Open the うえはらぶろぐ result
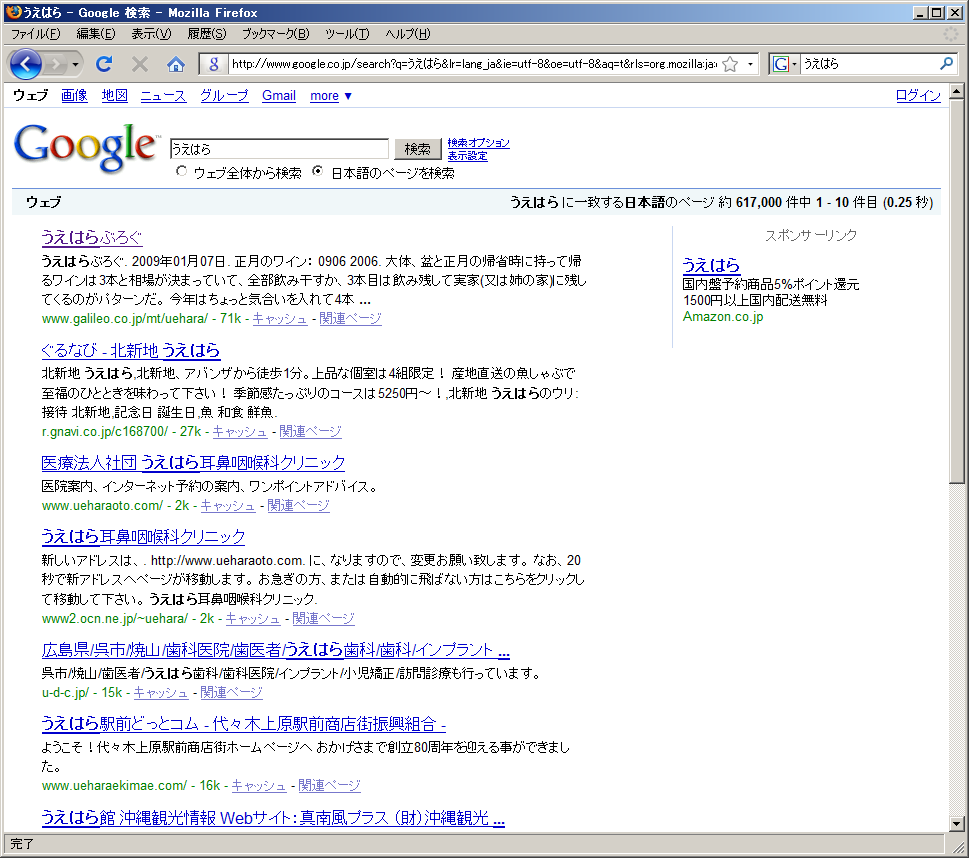Image resolution: width=969 pixels, height=858 pixels. coord(91,237)
